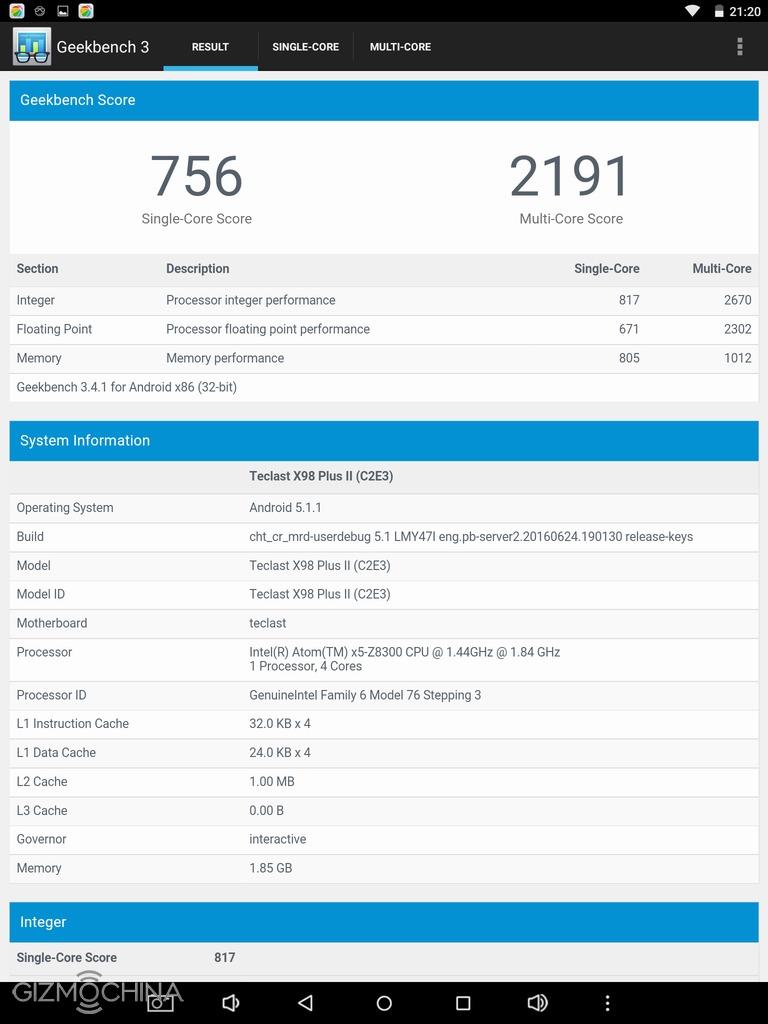
Task: Tap the Geekbench 3 app icon
Action: (x=32, y=47)
